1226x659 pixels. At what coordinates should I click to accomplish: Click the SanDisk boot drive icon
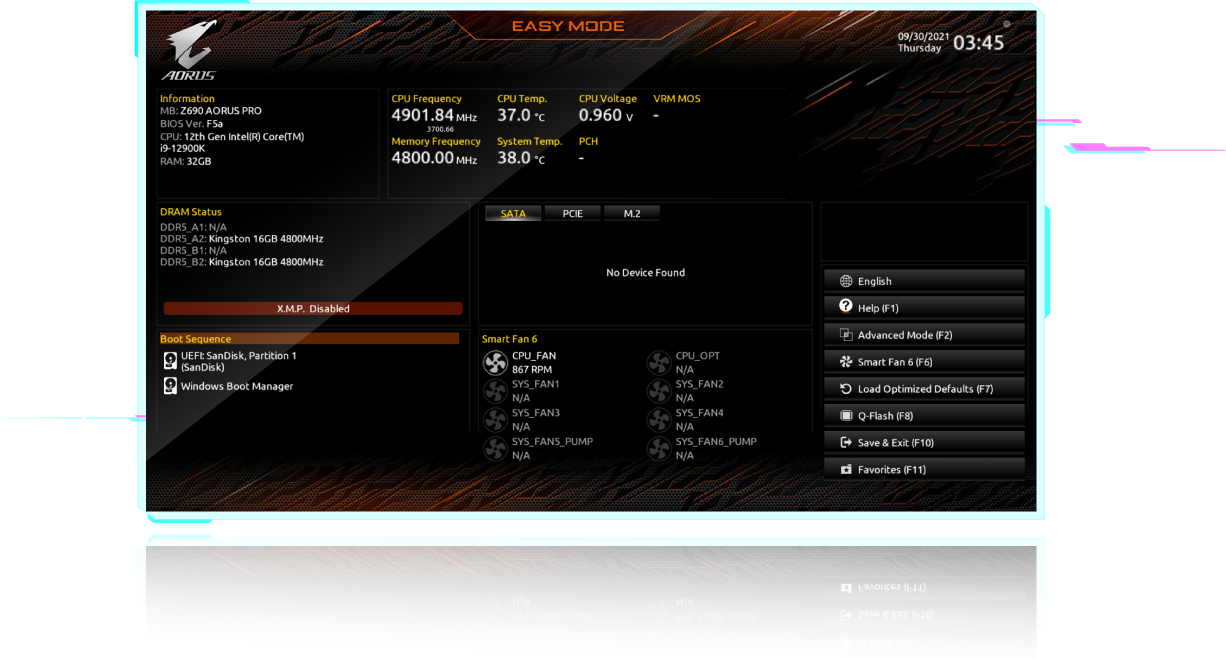point(169,360)
